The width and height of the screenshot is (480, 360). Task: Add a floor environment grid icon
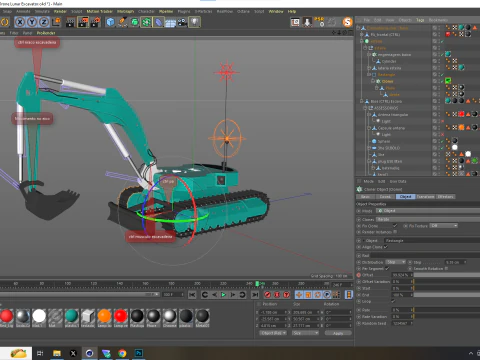click(170, 23)
